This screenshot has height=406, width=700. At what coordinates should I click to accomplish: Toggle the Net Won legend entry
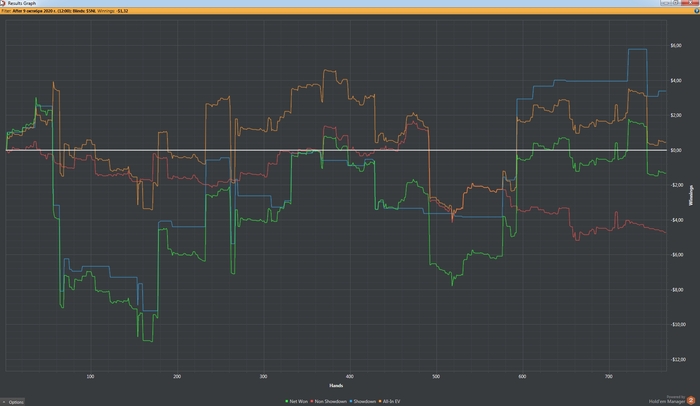point(296,401)
